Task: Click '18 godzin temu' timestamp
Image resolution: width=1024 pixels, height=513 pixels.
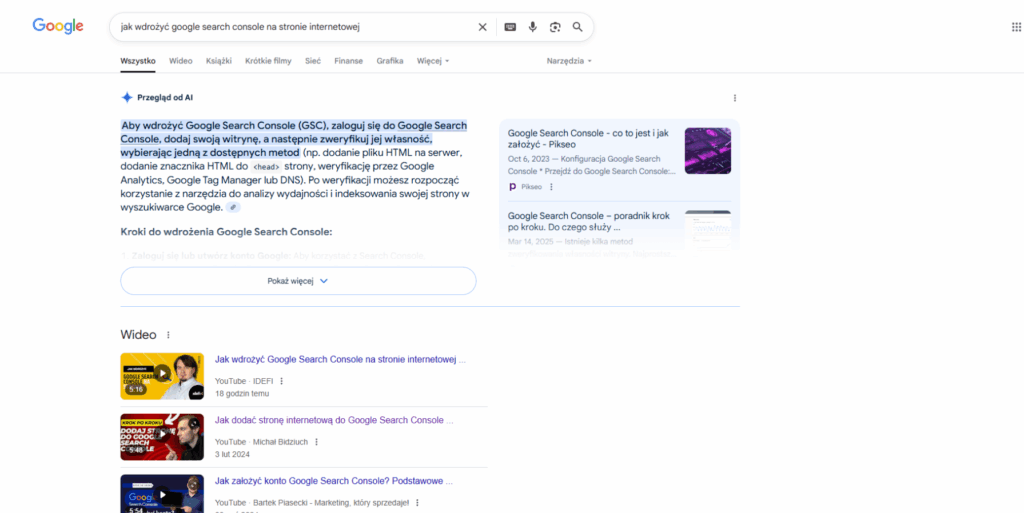Action: pyautogui.click(x=242, y=394)
